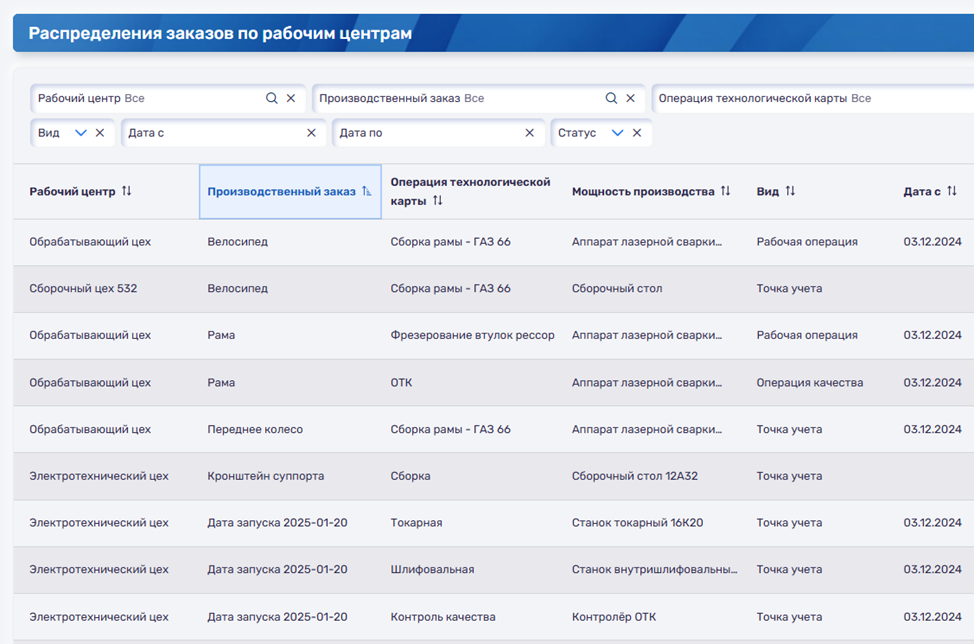Click into Дата с input field
Screen dimensions: 974x644
coord(215,133)
